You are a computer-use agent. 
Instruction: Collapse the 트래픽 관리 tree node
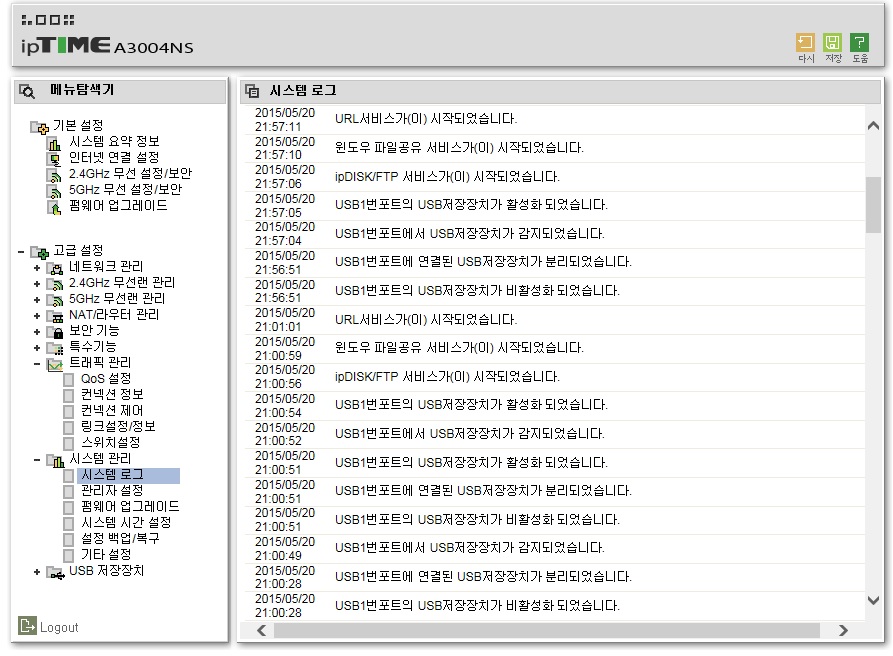click(37, 363)
